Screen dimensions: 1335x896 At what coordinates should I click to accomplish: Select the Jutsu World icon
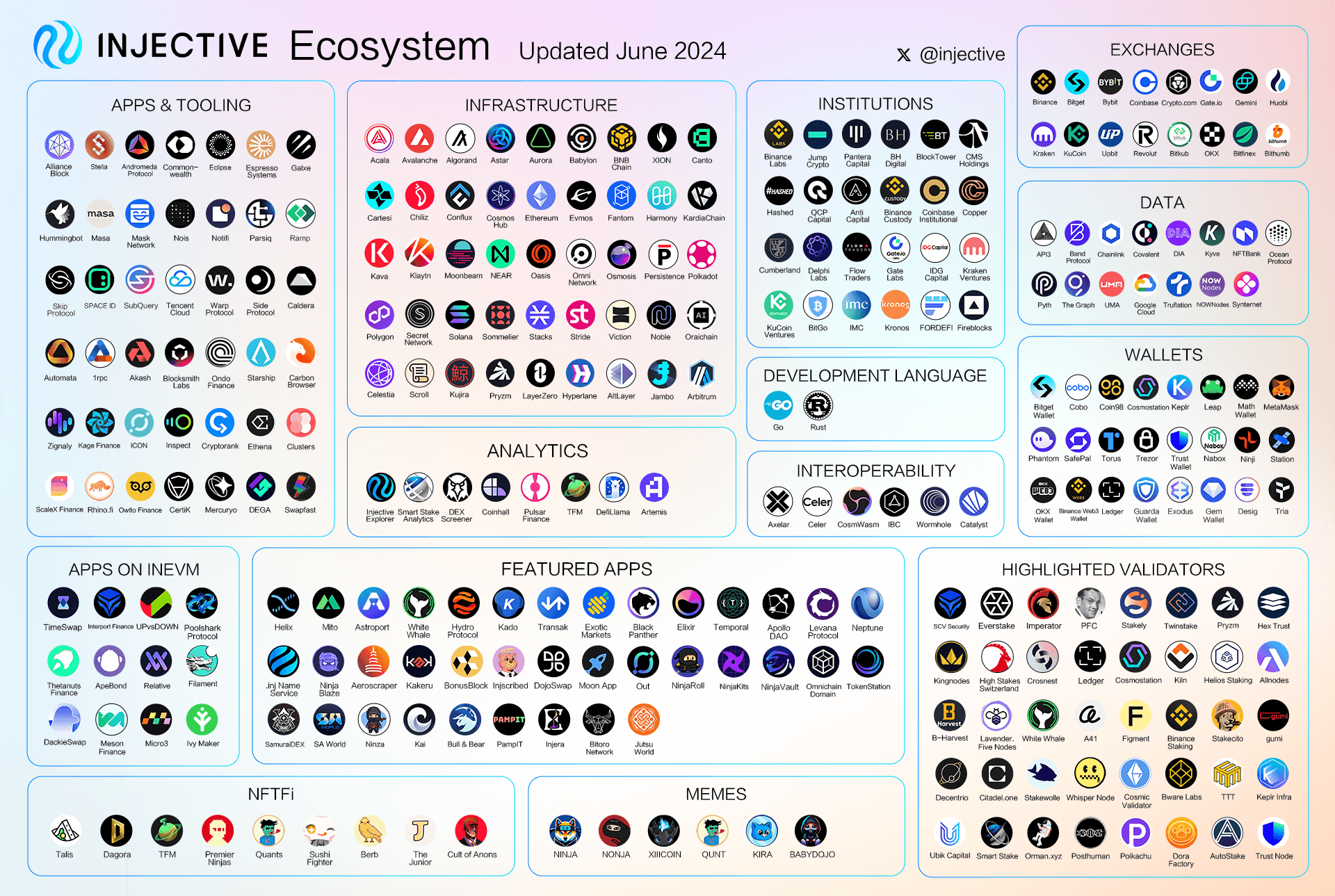point(644,720)
